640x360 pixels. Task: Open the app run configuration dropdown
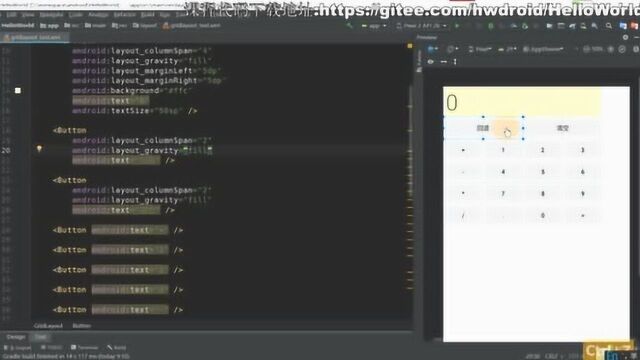coord(373,26)
